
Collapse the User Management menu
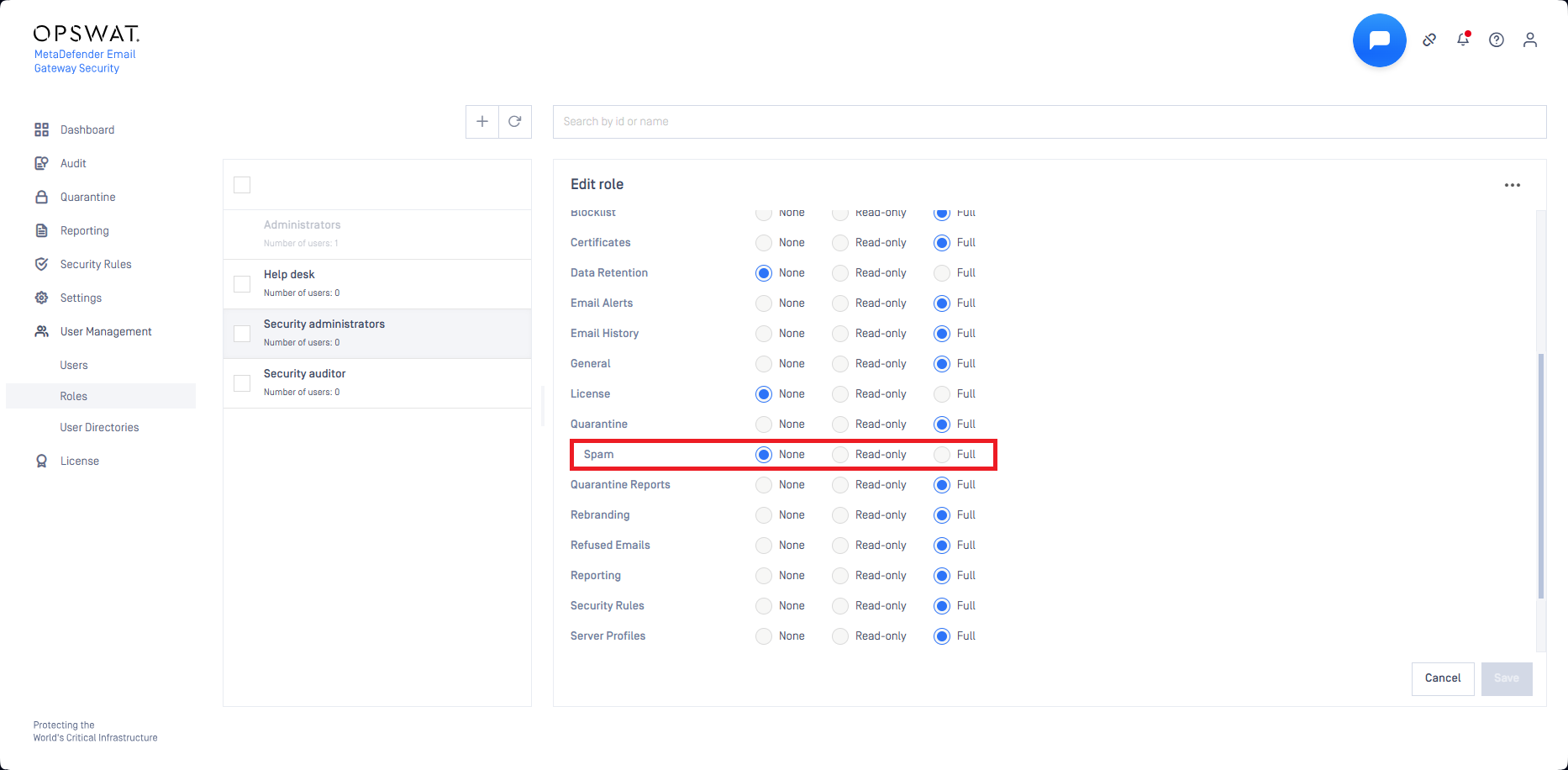pyautogui.click(x=106, y=332)
